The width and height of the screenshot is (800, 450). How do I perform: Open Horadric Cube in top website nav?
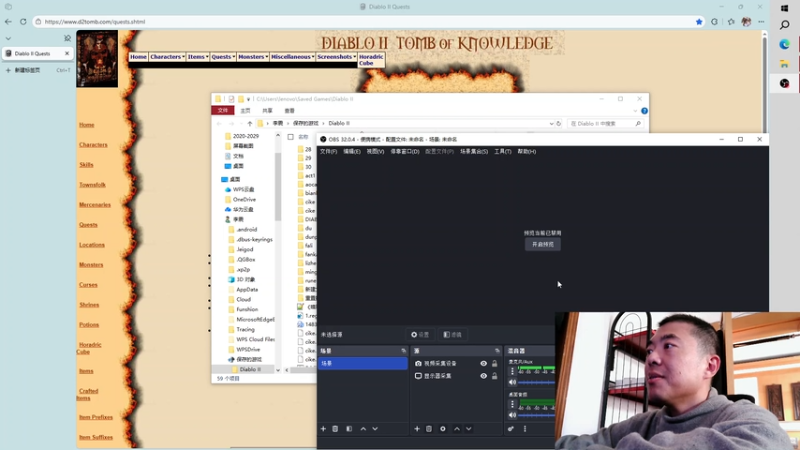click(x=371, y=60)
